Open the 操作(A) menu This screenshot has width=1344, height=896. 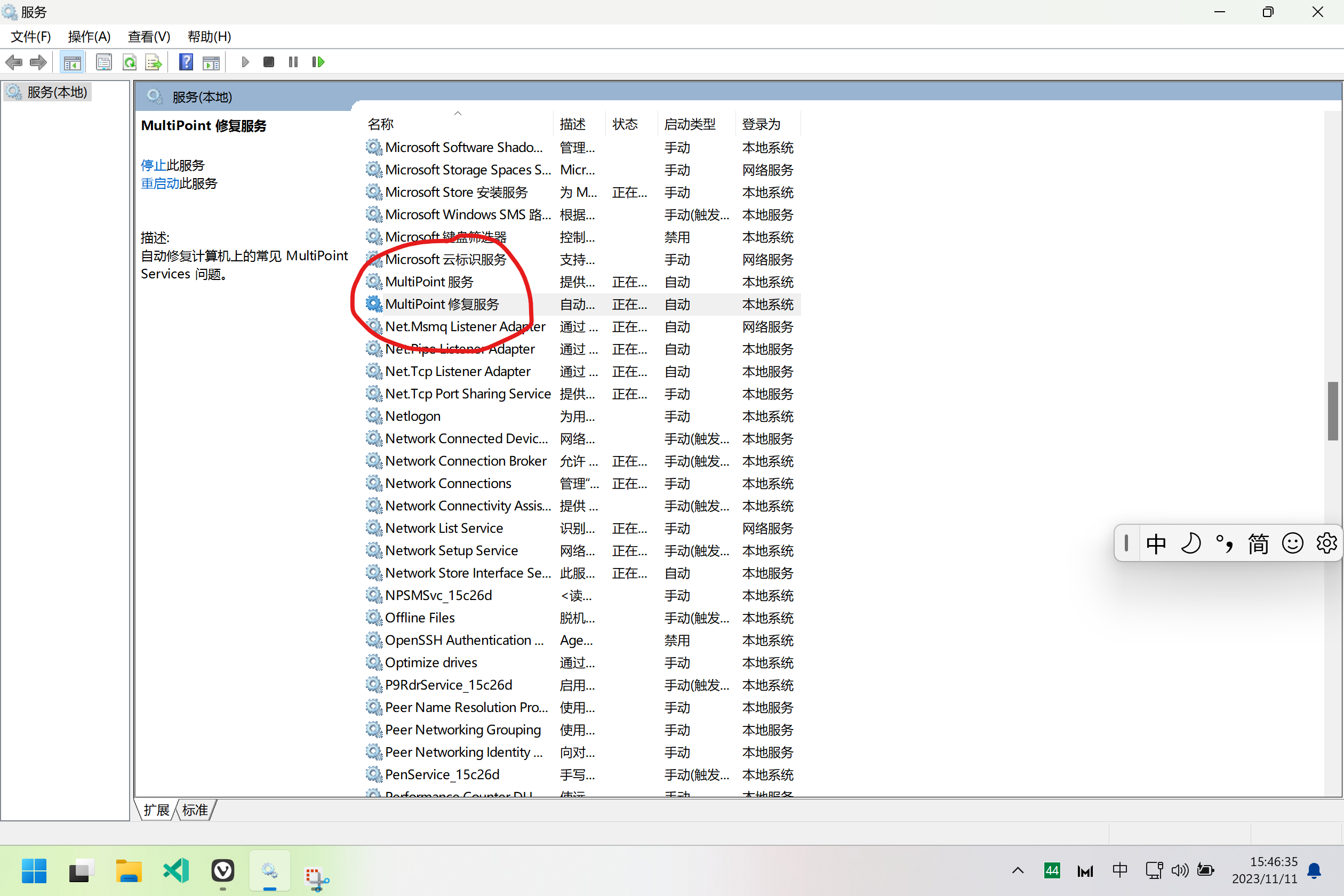89,37
